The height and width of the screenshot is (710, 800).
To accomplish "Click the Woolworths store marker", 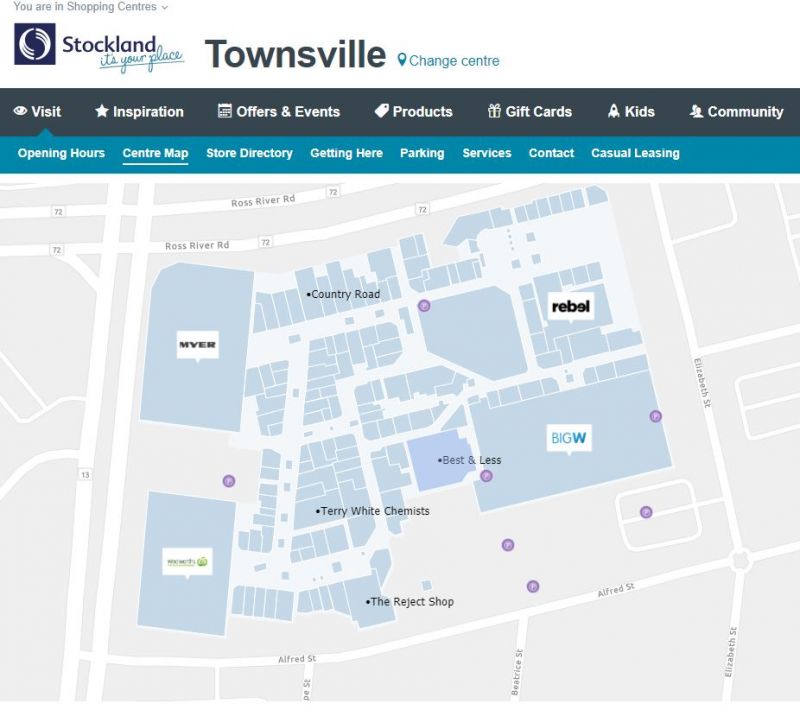I will coord(187,562).
